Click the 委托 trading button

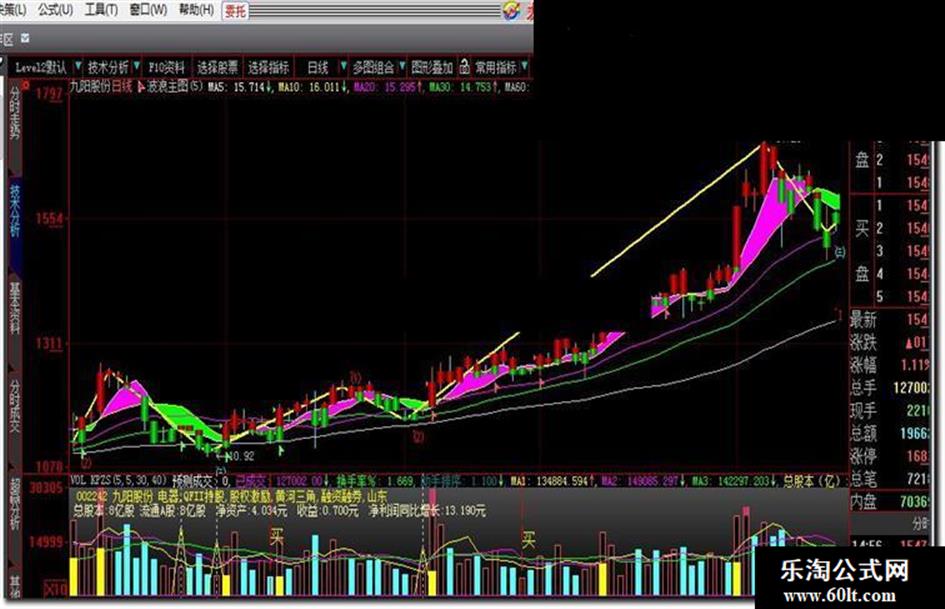coord(235,10)
